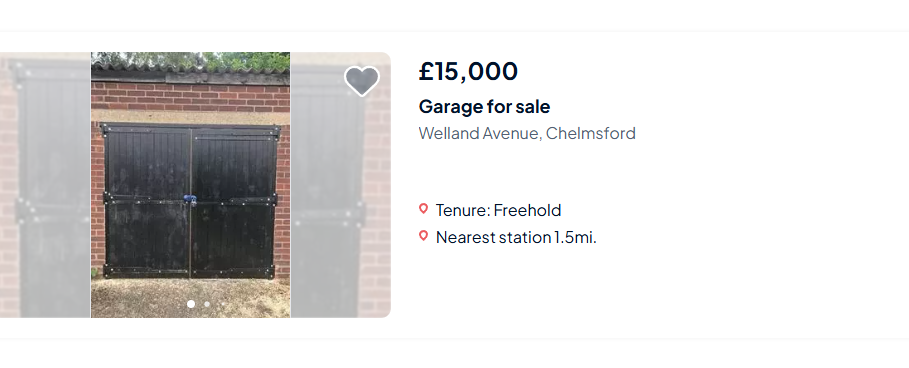Viewport: 909px width, 368px height.
Task: Click the pin icon beside Nearest station
Action: pyautogui.click(x=423, y=236)
